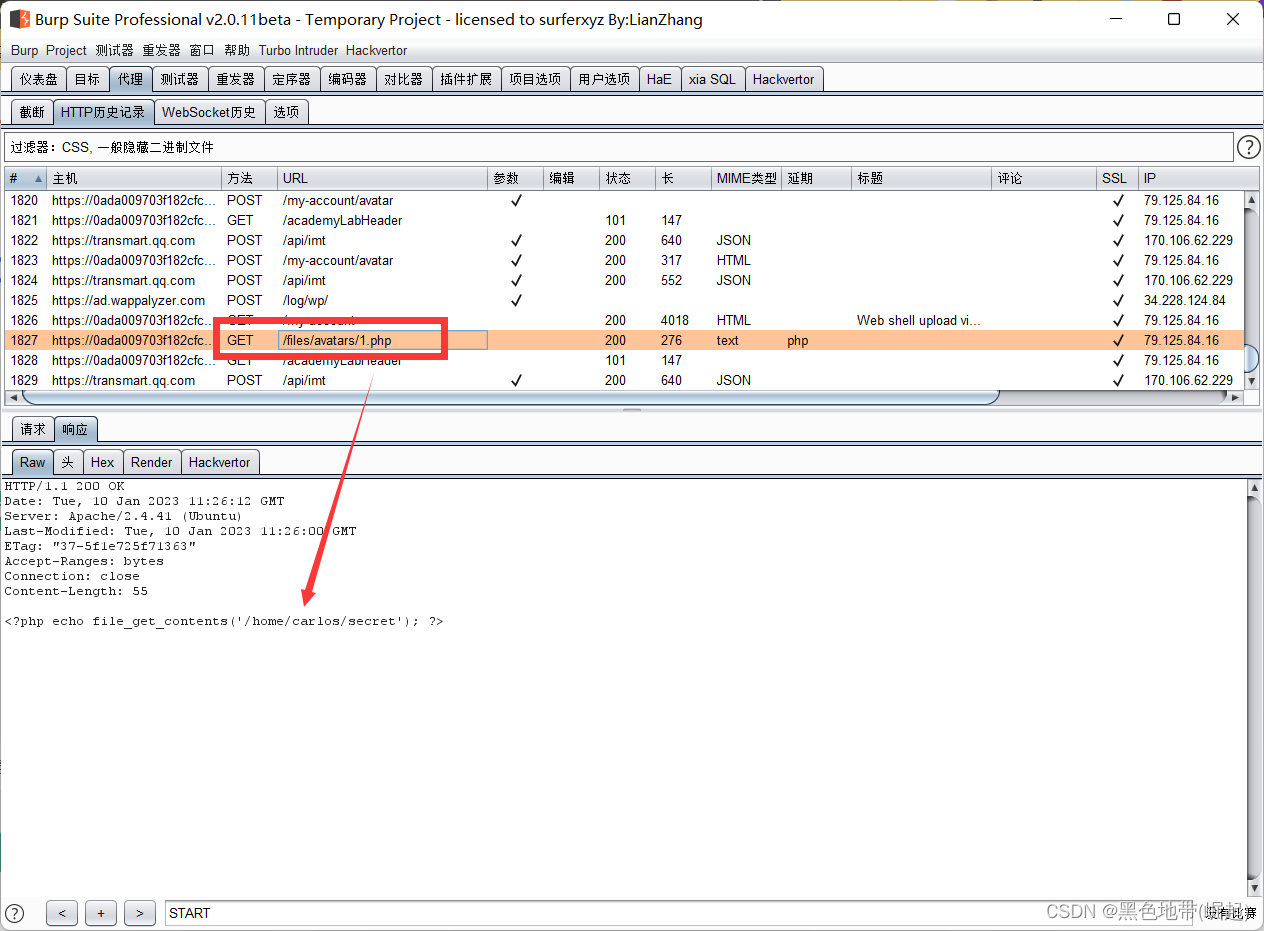Click the START search input field
The image size is (1264, 931).
680,913
